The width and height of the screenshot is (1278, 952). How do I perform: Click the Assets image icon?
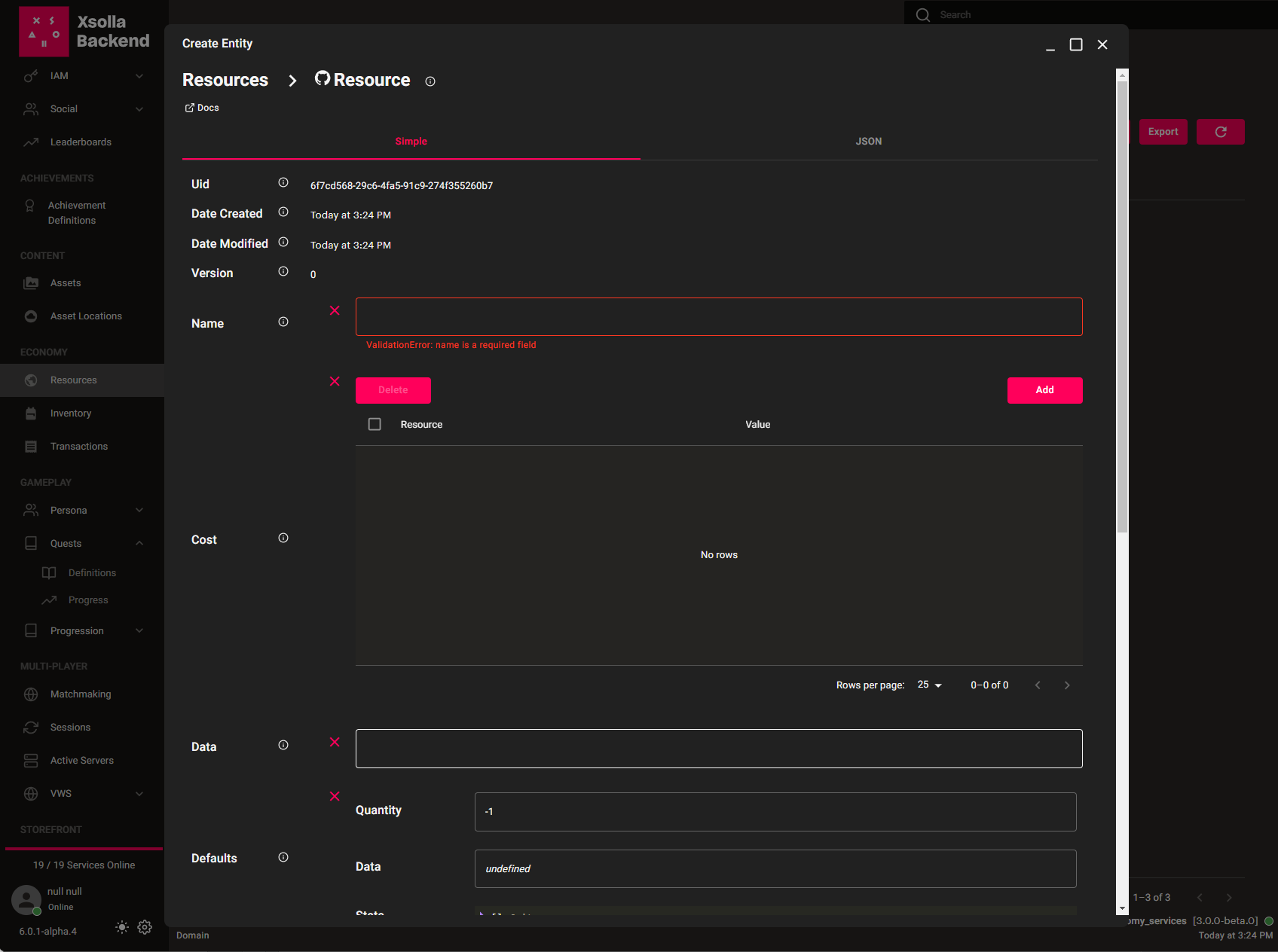point(31,283)
